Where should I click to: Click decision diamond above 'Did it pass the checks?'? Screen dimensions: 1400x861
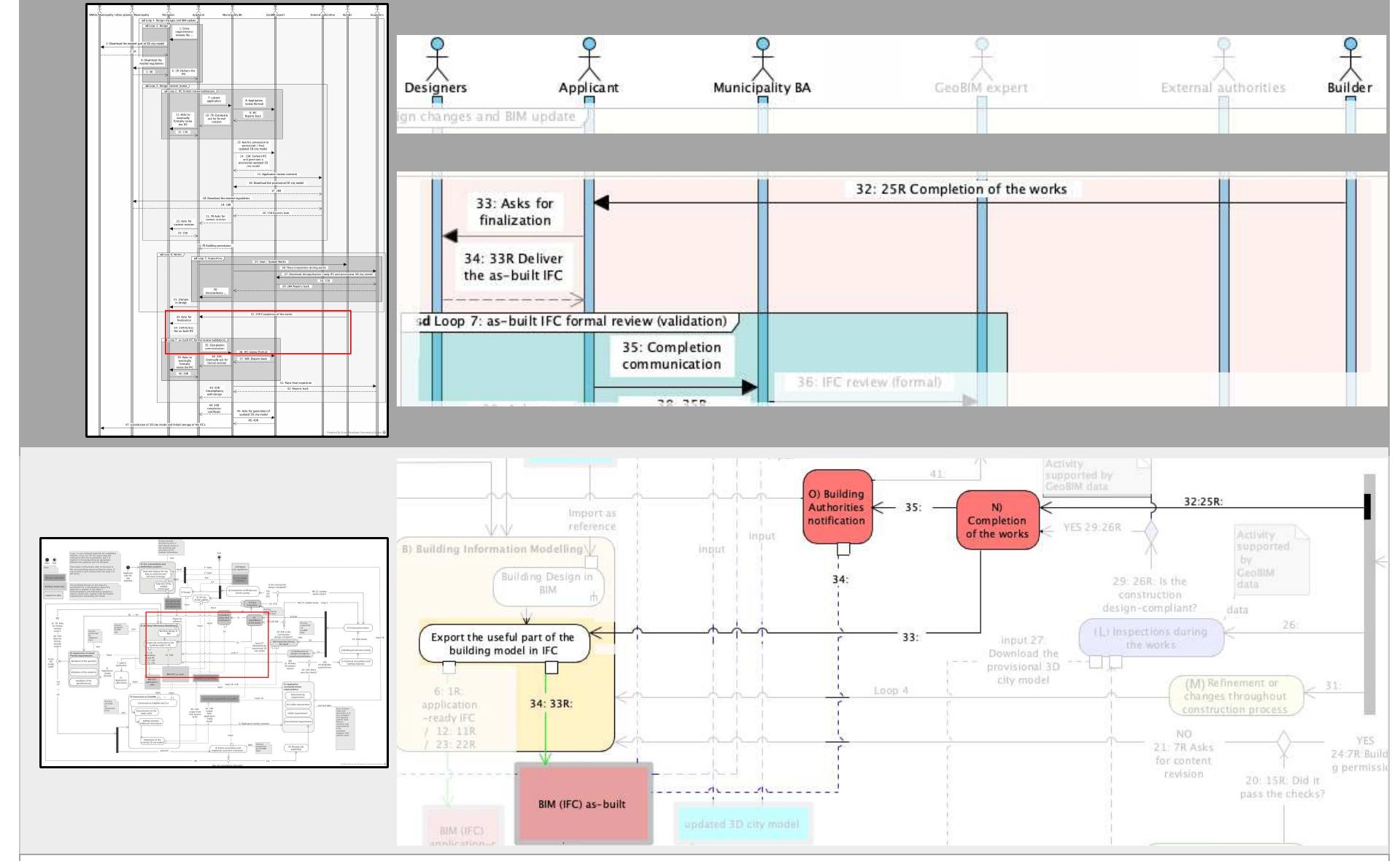click(x=1283, y=743)
